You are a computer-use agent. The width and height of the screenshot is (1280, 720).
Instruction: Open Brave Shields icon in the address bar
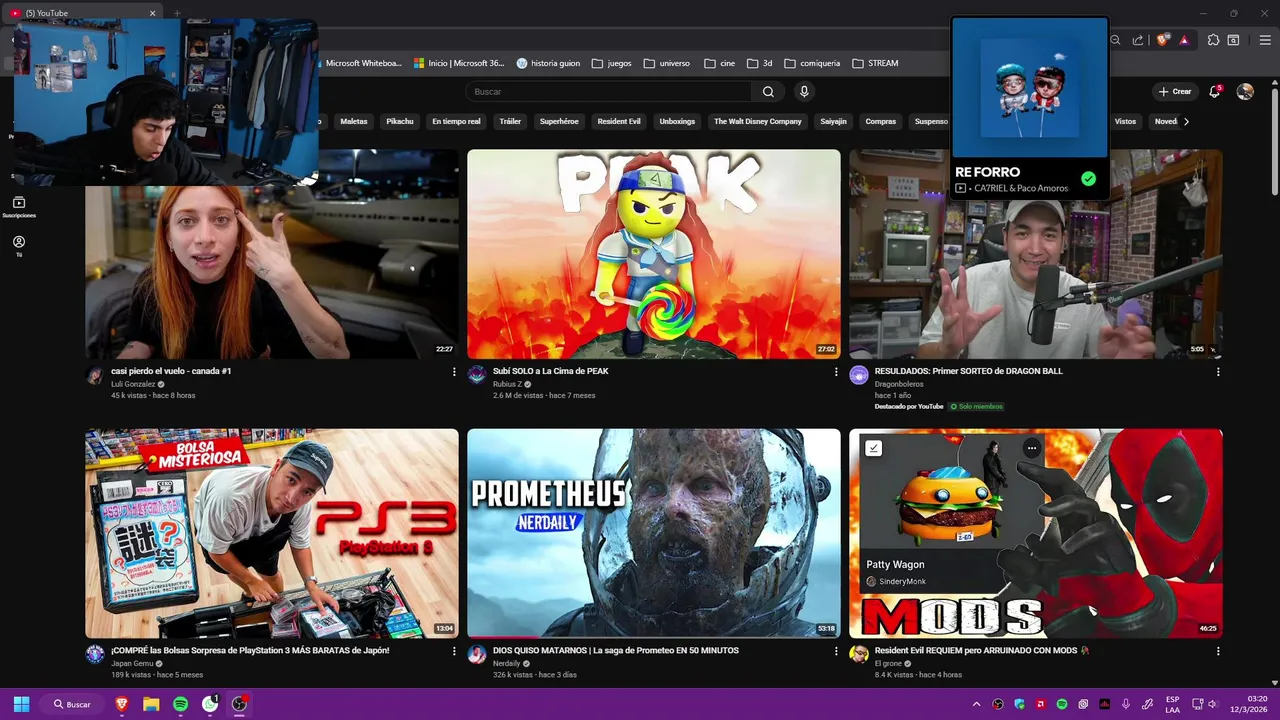[x=1162, y=40]
